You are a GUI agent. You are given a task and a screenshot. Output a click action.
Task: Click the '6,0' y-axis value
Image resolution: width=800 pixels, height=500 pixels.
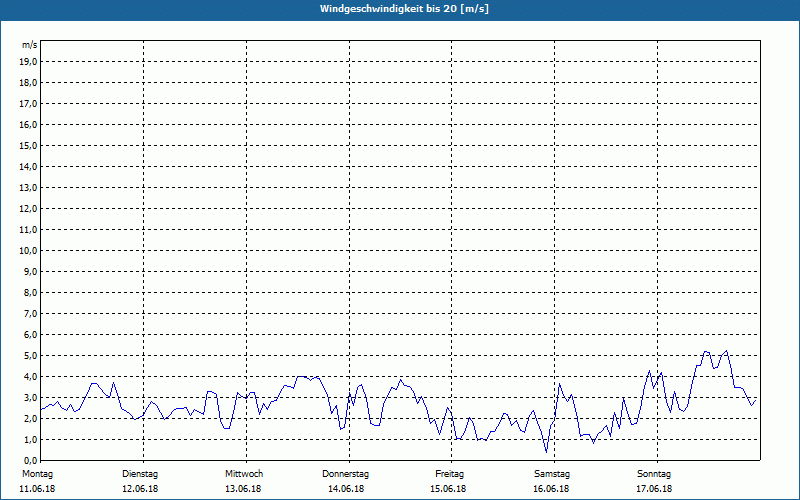[x=30, y=335]
